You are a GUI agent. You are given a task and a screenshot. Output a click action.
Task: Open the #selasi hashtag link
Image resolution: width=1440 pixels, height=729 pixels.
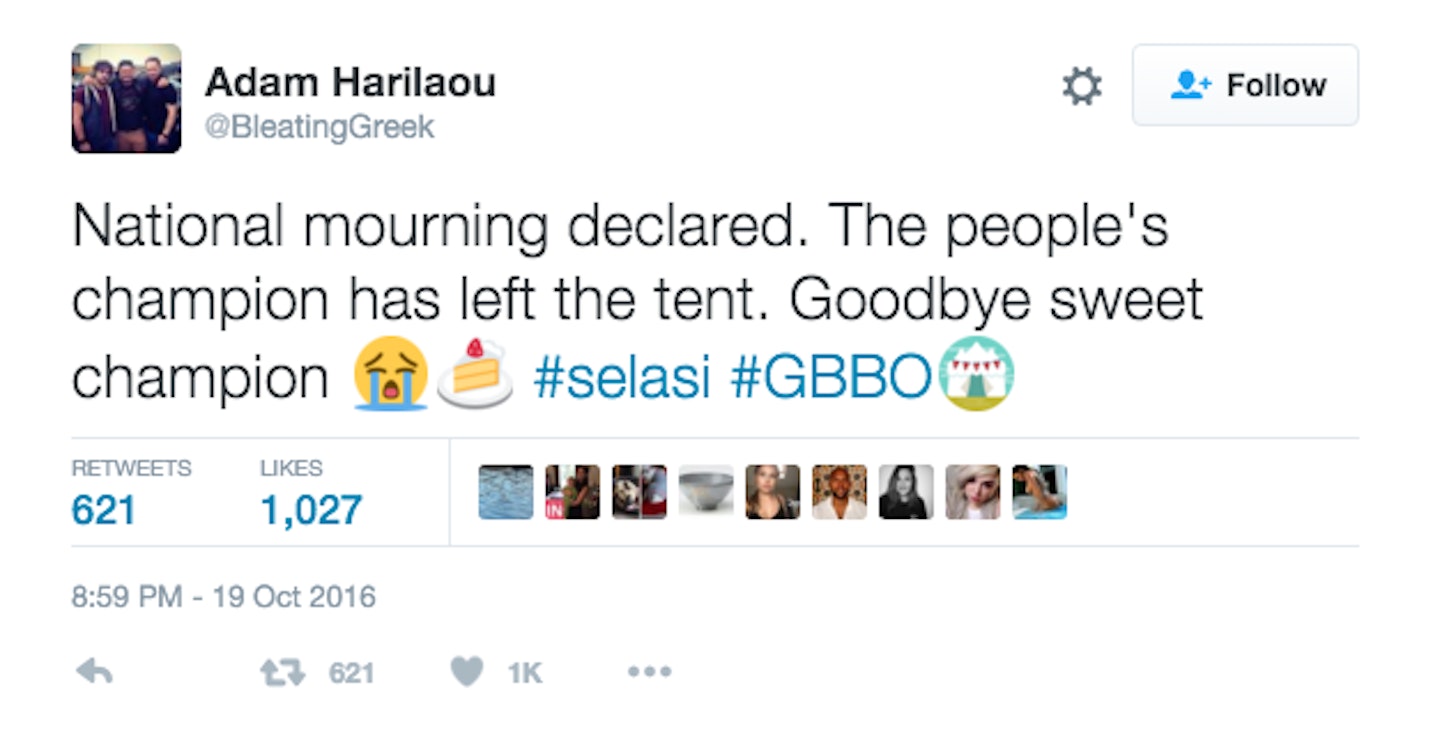coord(622,378)
